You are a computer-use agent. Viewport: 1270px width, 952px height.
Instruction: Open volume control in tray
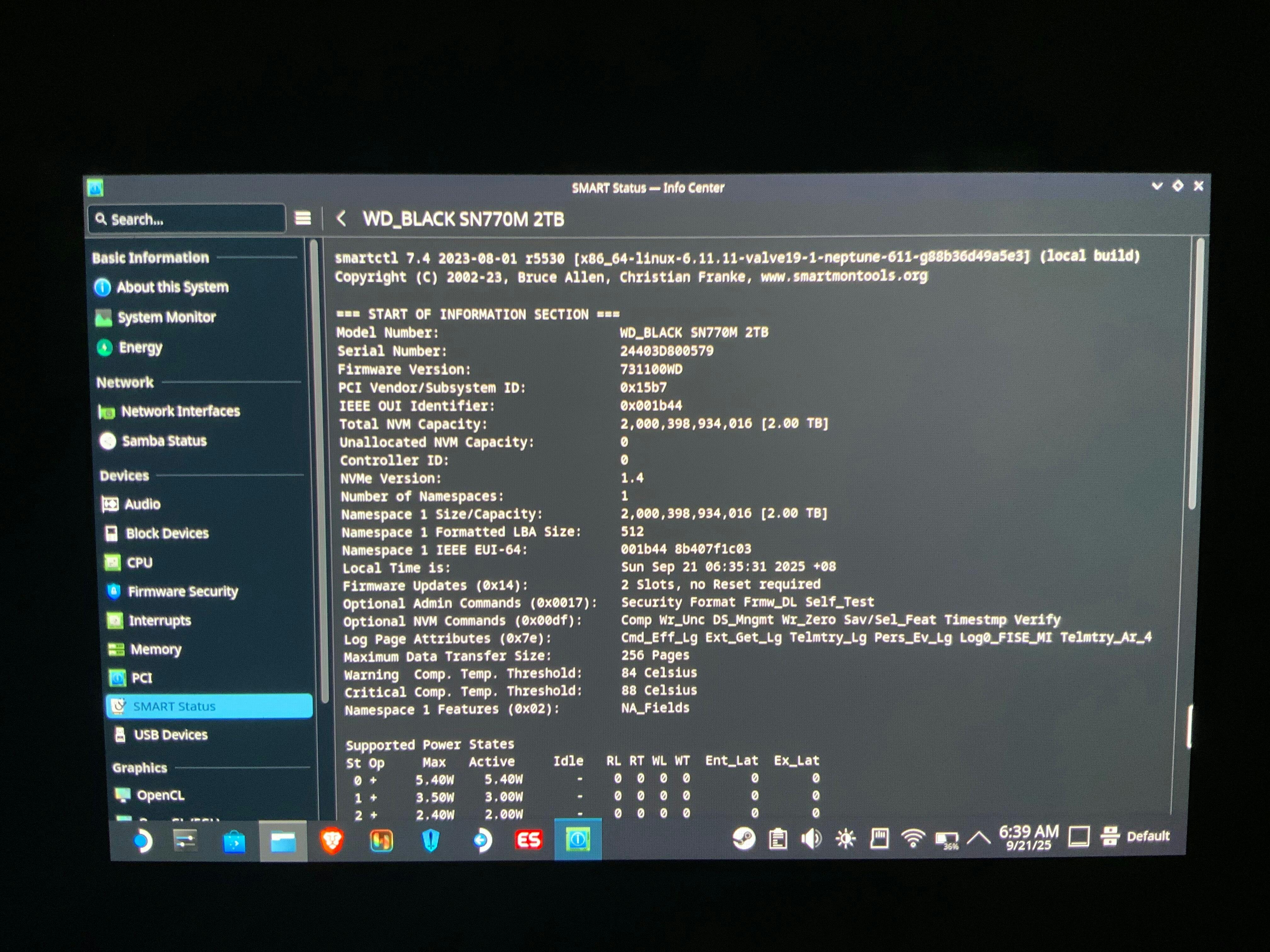(811, 839)
